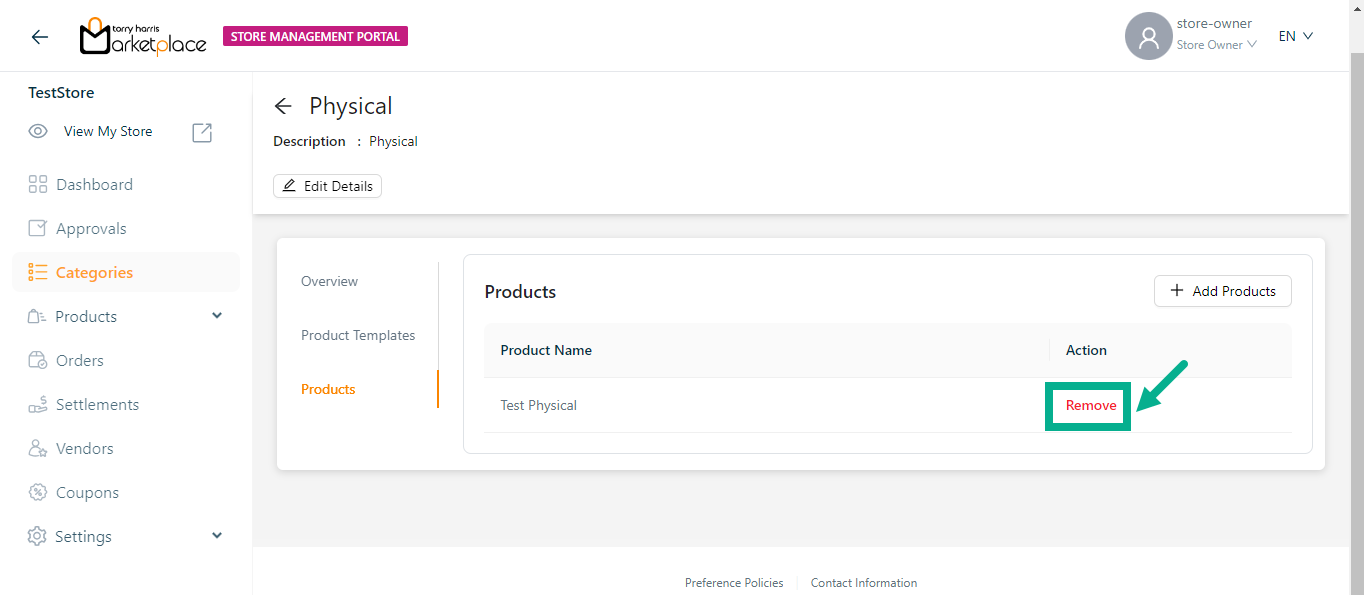Go back using arrow beside Physical title
This screenshot has width=1364, height=595.
283,106
